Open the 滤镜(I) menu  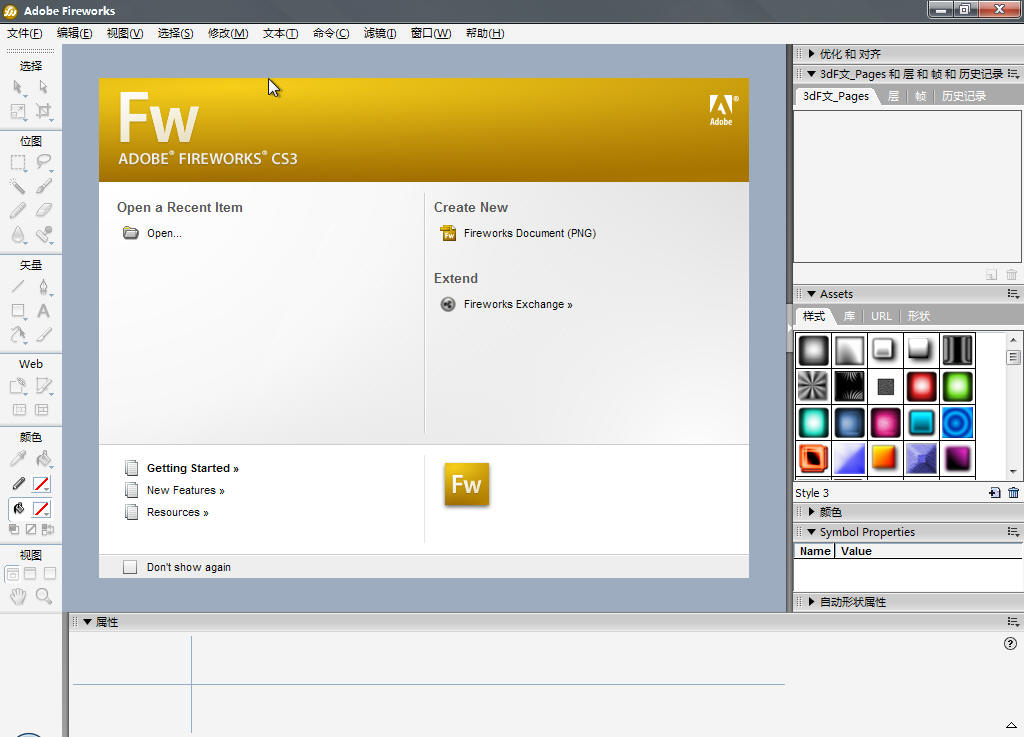pos(379,33)
